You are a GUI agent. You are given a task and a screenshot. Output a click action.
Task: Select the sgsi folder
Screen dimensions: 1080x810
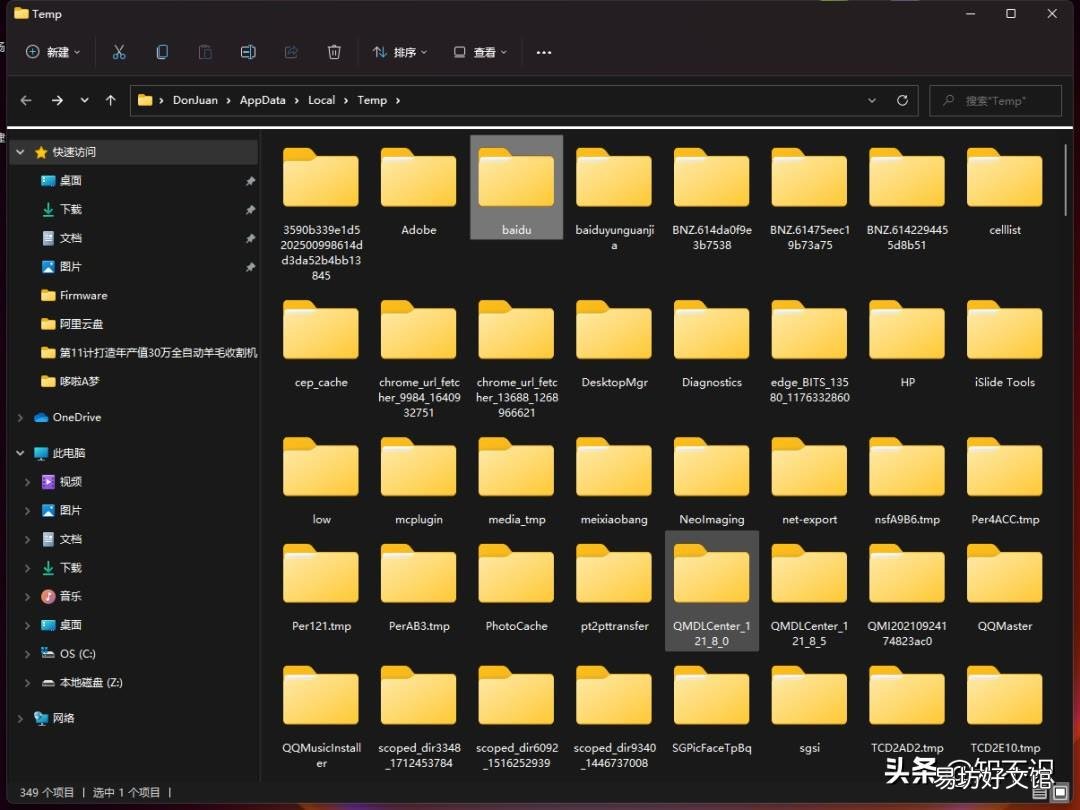pos(809,709)
